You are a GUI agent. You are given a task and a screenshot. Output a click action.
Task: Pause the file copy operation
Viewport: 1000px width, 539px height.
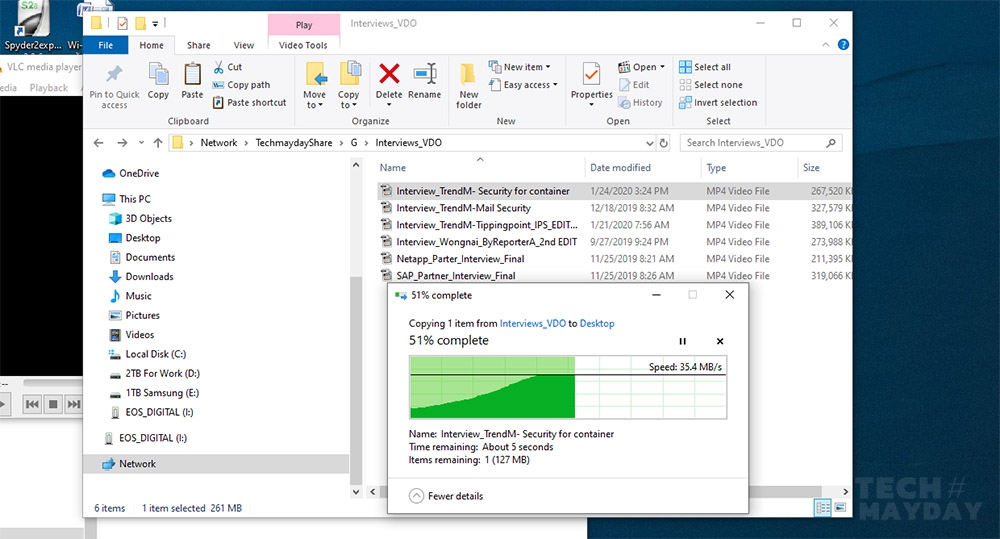pyautogui.click(x=682, y=341)
